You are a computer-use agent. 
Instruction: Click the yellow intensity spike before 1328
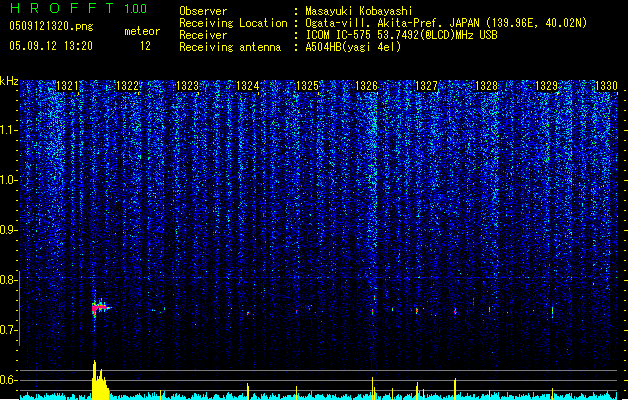point(455,389)
